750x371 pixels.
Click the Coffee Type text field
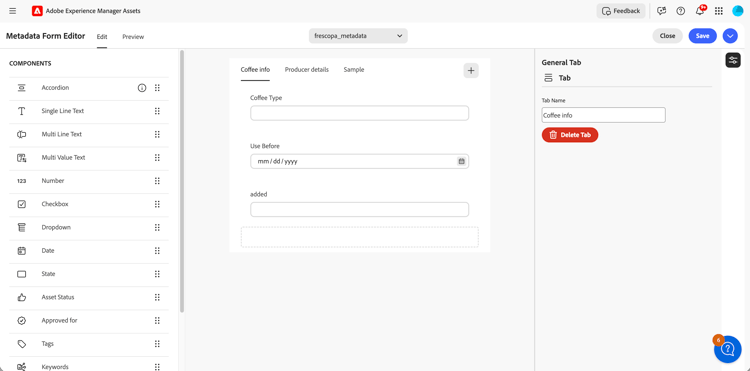360,113
